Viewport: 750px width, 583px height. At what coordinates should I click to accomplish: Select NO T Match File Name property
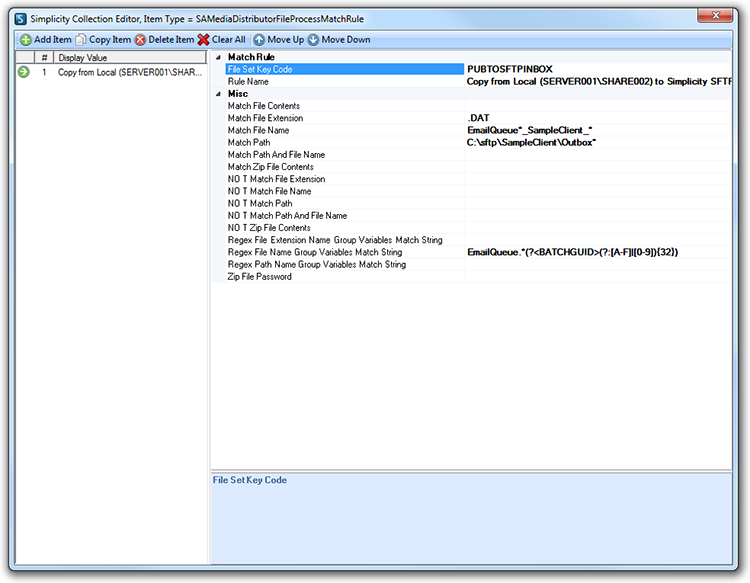[x=344, y=191]
